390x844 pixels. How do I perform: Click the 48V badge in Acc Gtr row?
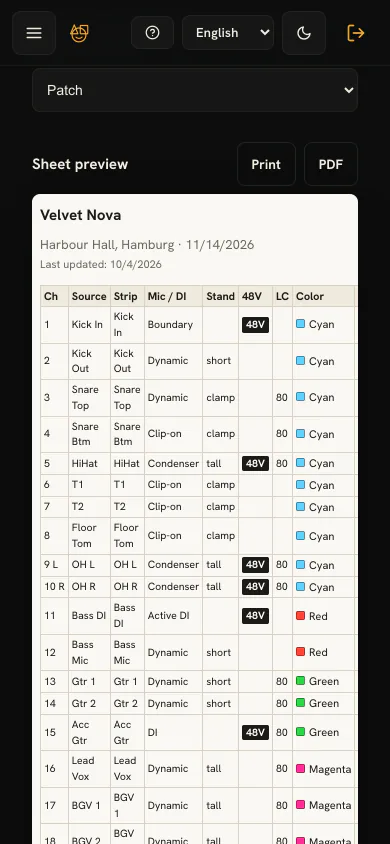click(x=256, y=733)
